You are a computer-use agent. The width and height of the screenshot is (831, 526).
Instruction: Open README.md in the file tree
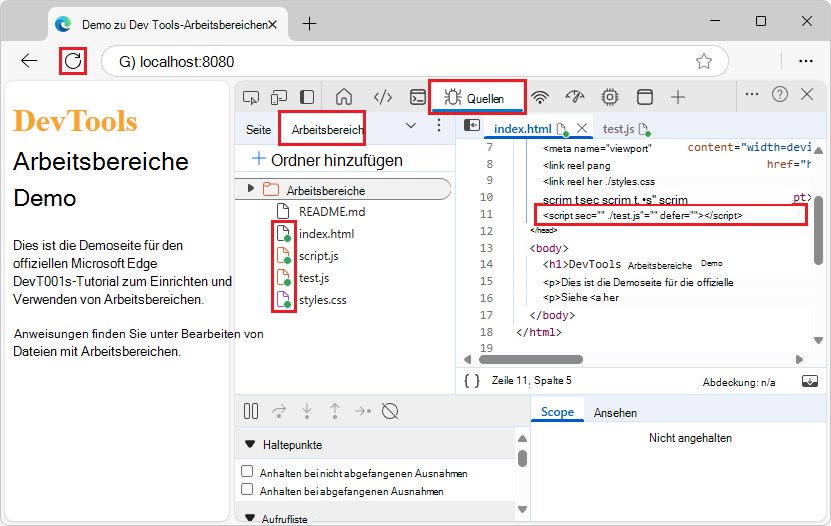(332, 212)
